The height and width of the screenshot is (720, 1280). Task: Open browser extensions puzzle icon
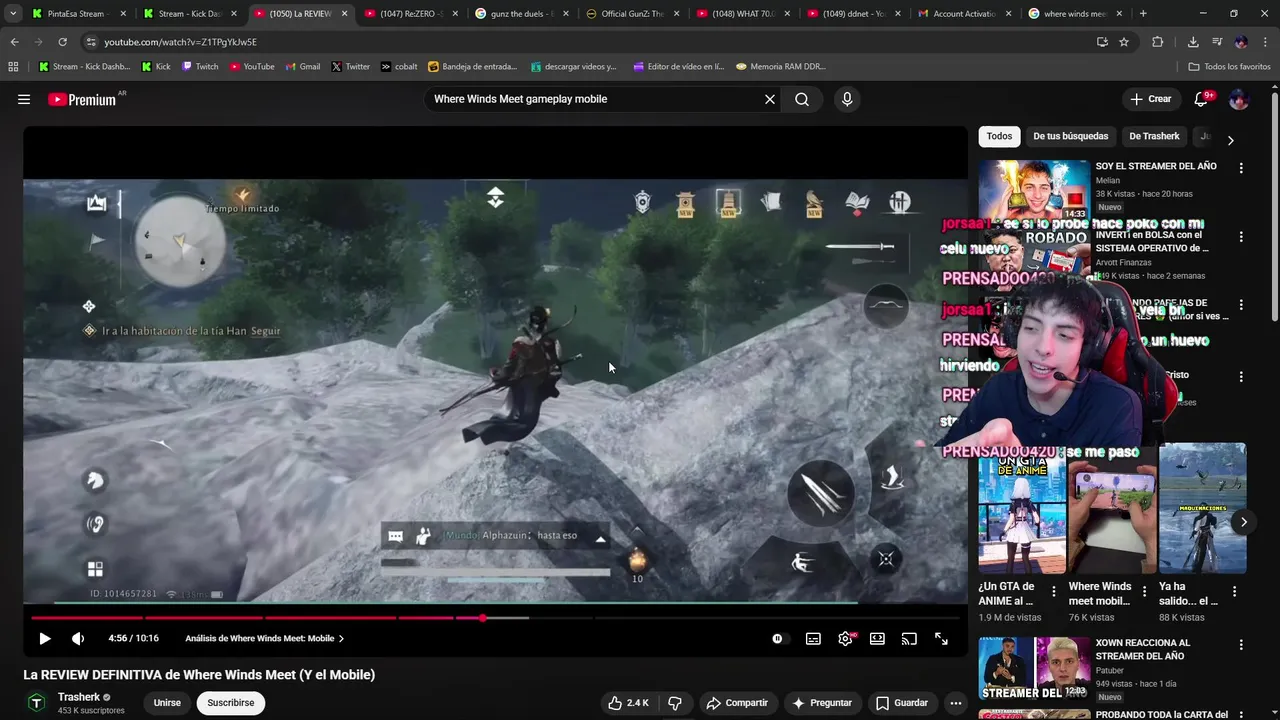[x=1158, y=42]
